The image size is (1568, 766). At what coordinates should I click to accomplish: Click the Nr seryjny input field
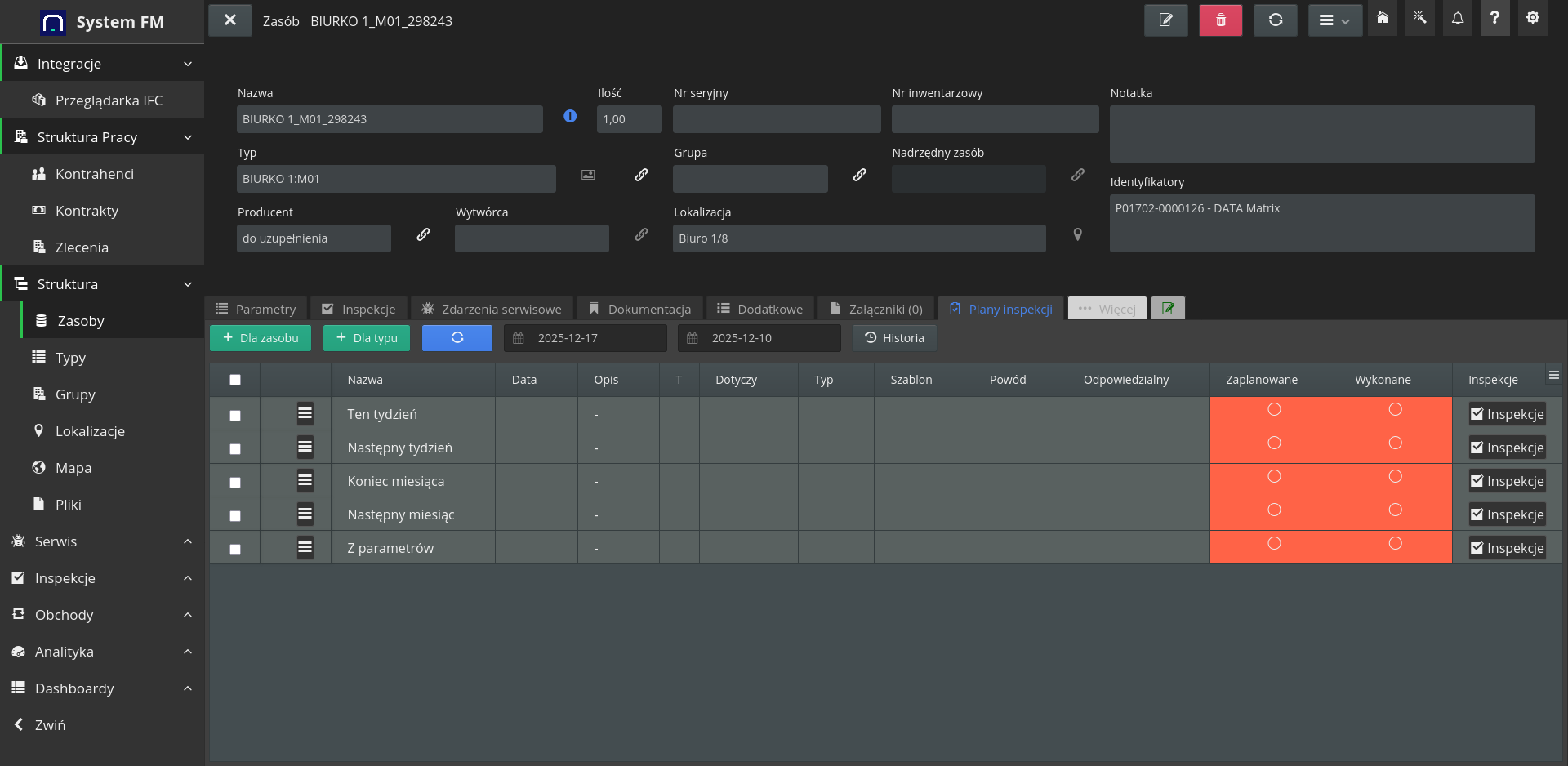click(776, 119)
